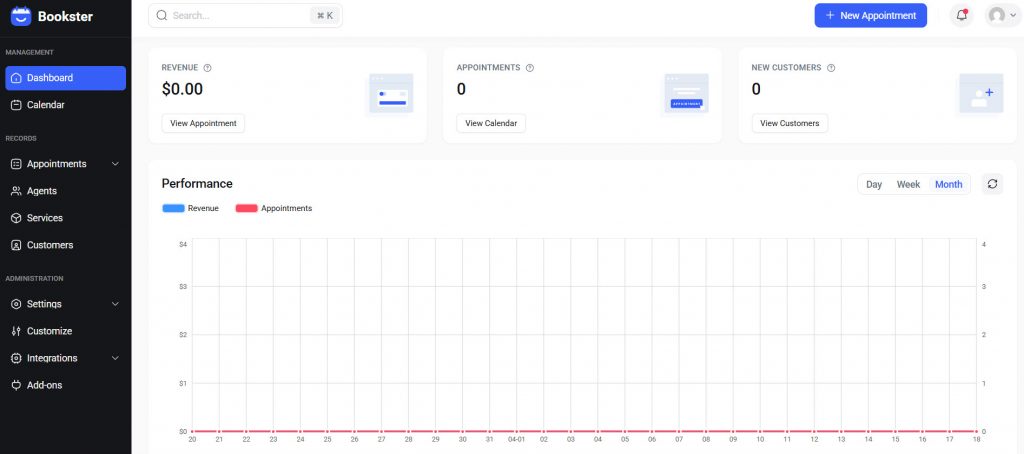Click the Customers contact icon
The width and height of the screenshot is (1024, 454).
tap(16, 245)
